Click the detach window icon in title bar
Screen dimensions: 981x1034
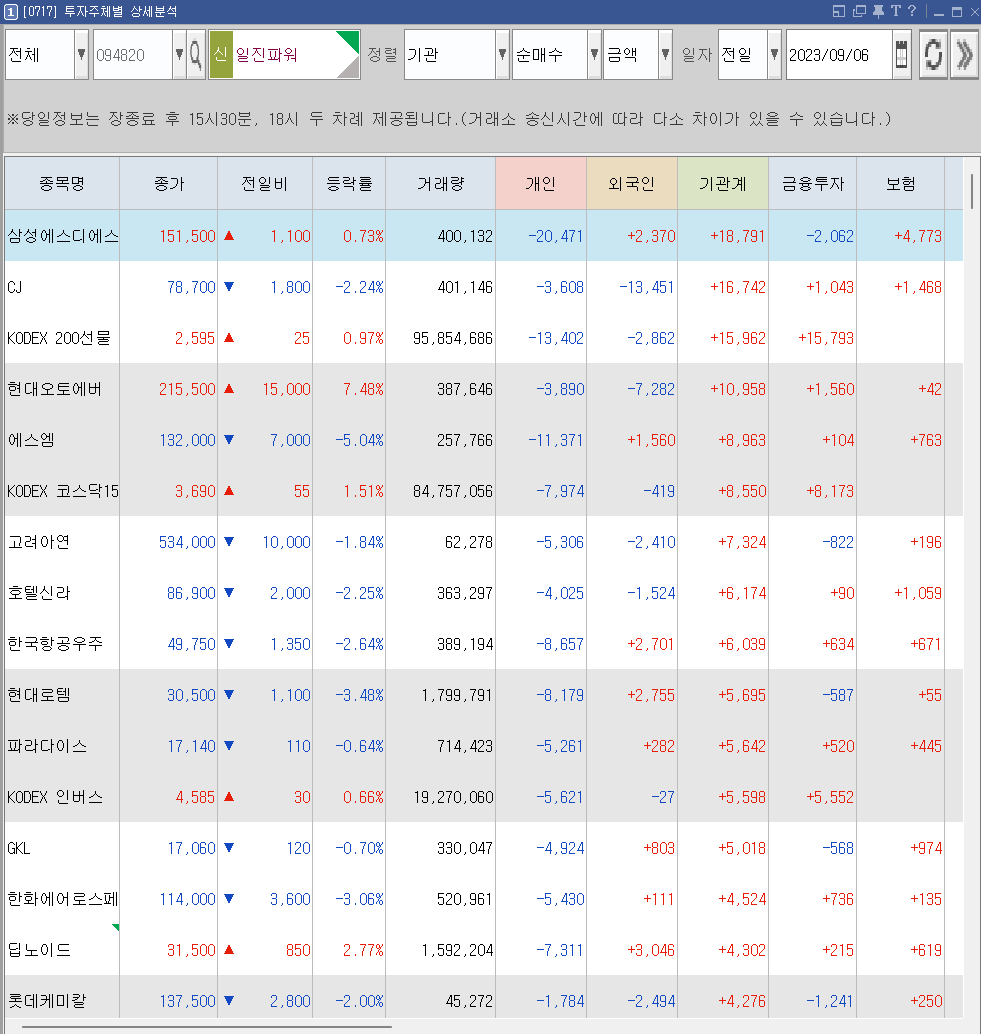(x=859, y=11)
